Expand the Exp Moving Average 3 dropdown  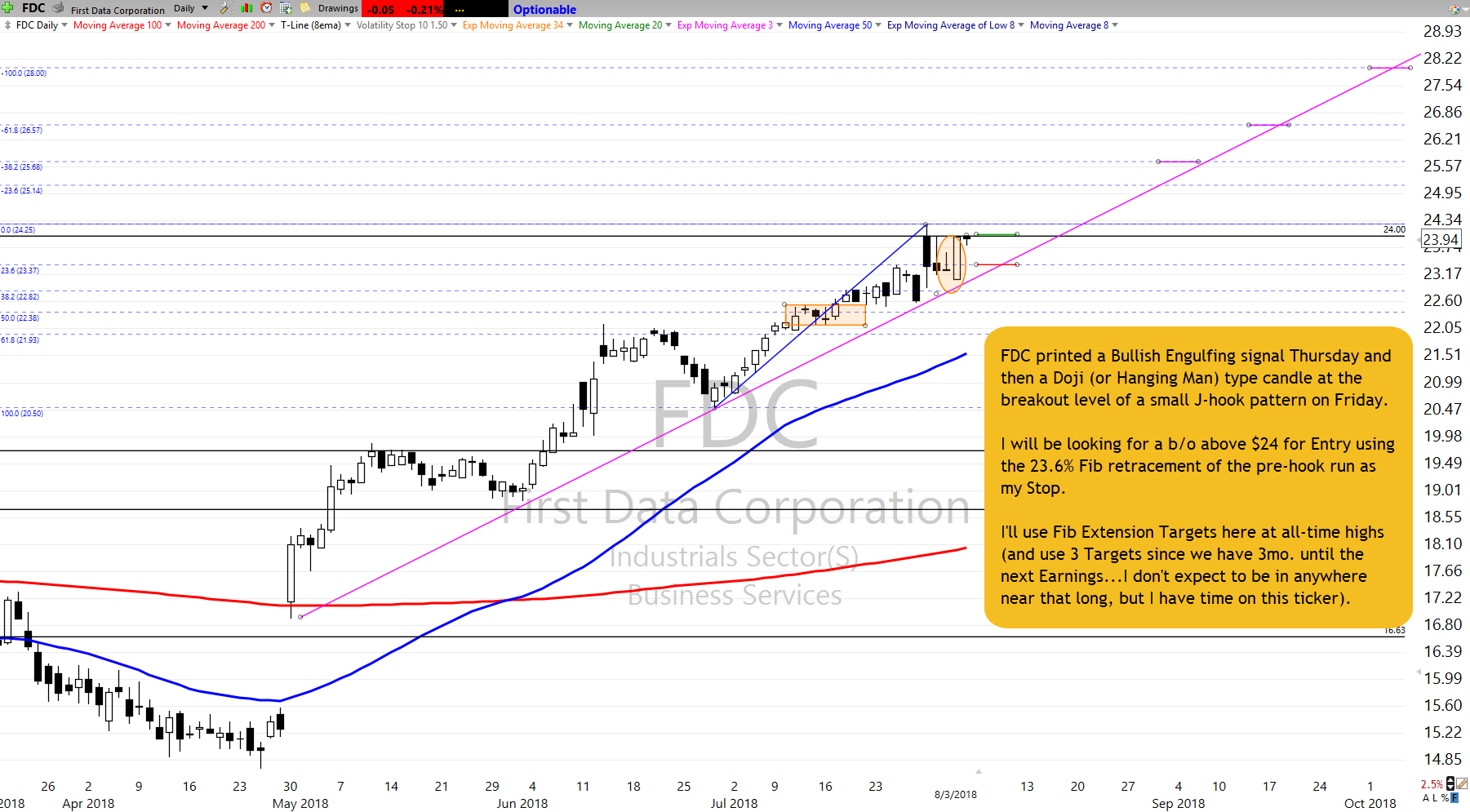779,25
